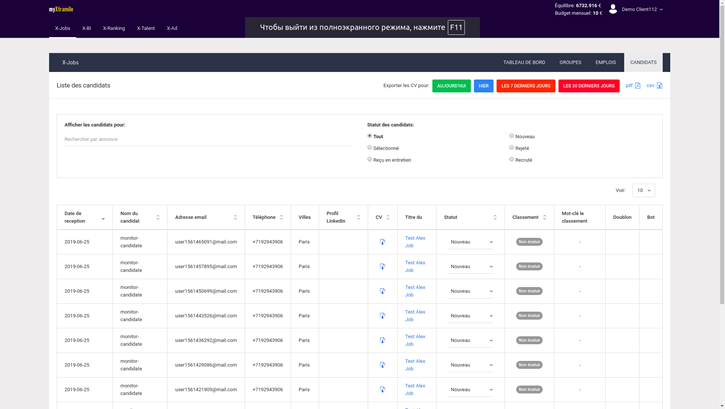Select the Nouveau status radio button

pos(511,136)
